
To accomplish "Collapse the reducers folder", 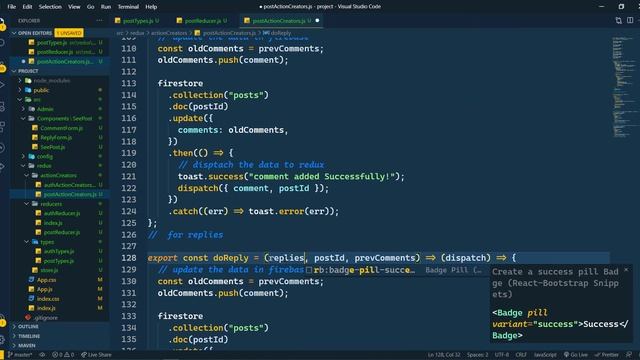I will click(27, 204).
